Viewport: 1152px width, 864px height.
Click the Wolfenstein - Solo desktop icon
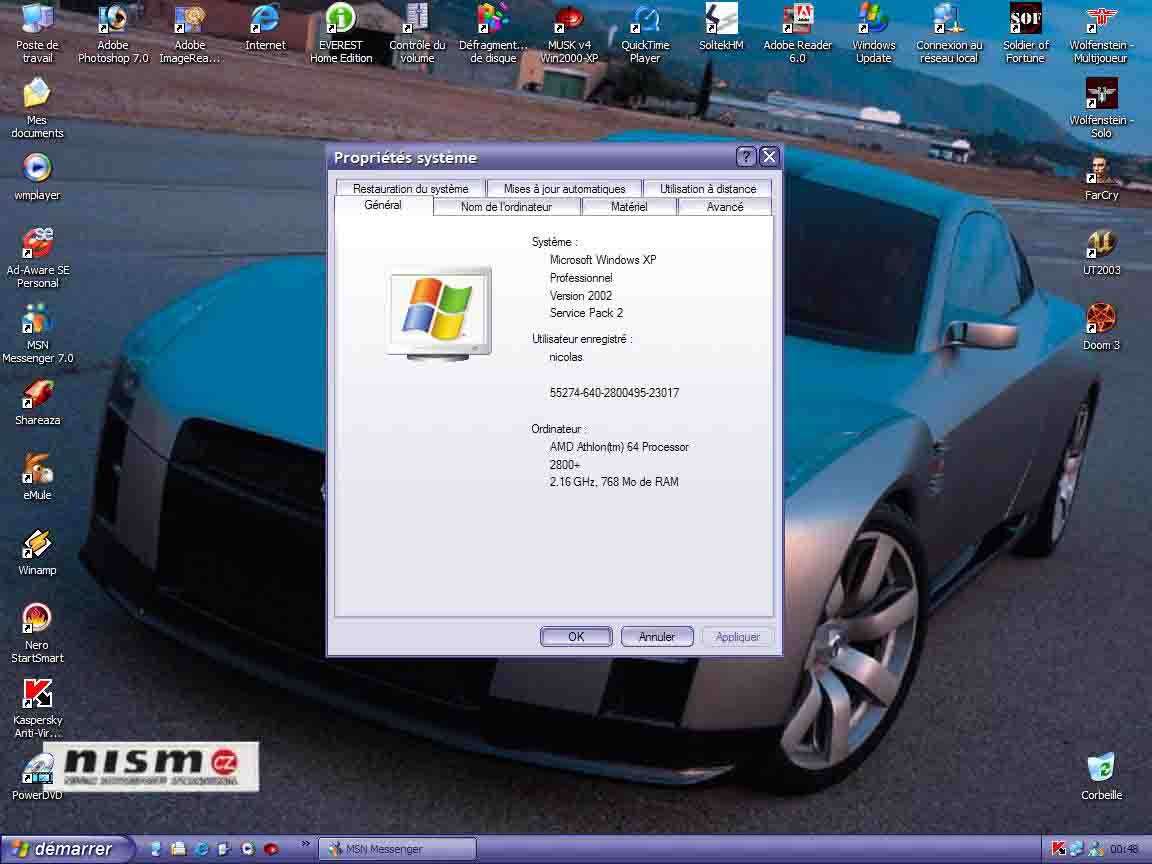coord(1101,108)
